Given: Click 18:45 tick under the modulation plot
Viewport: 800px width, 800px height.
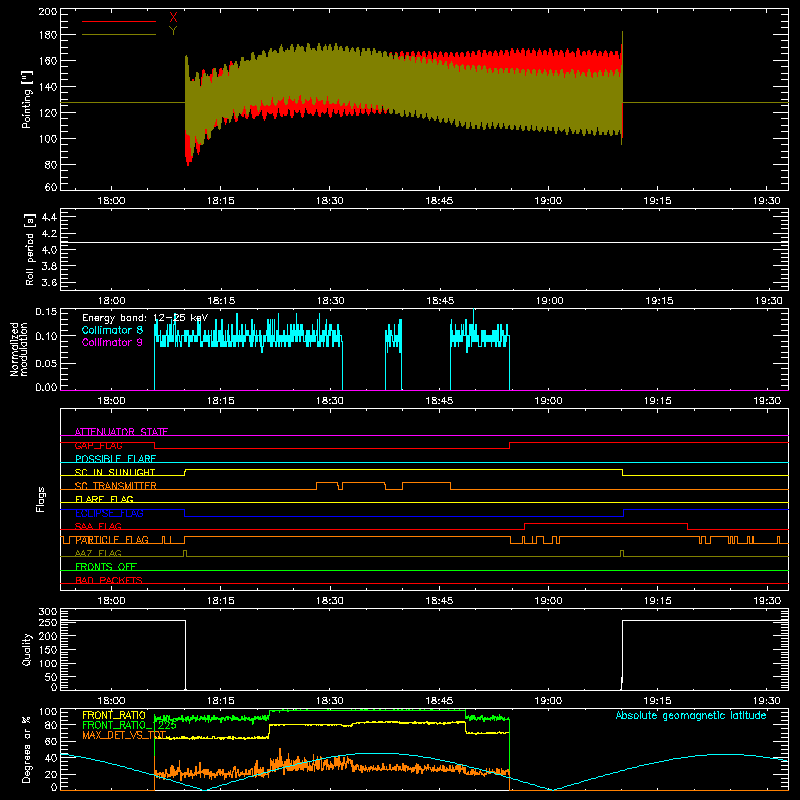Looking at the screenshot, I should point(439,401).
